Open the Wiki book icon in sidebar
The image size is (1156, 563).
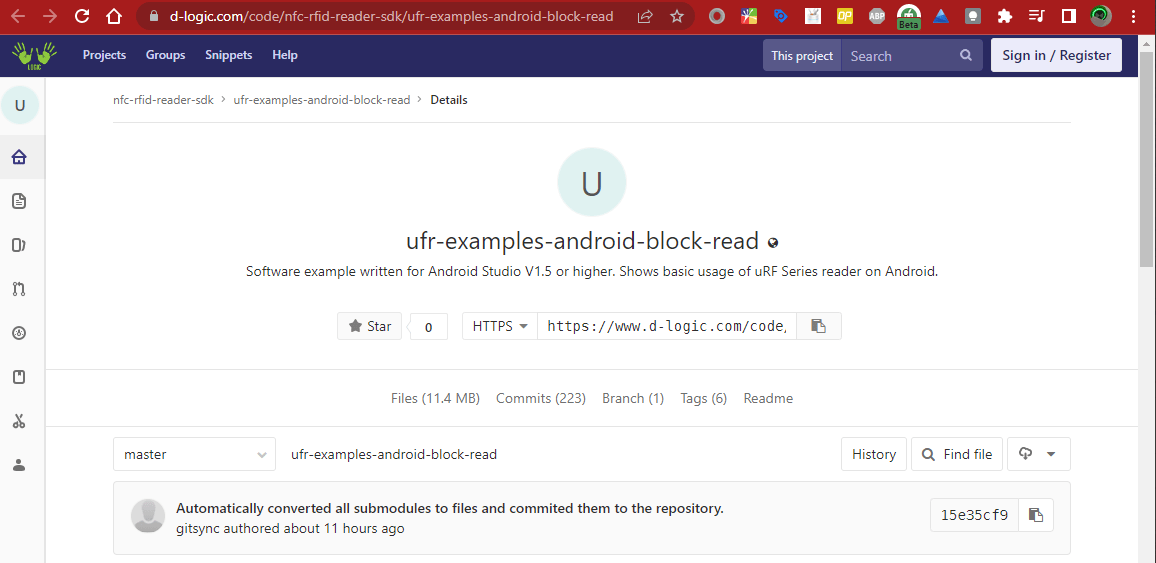point(19,377)
